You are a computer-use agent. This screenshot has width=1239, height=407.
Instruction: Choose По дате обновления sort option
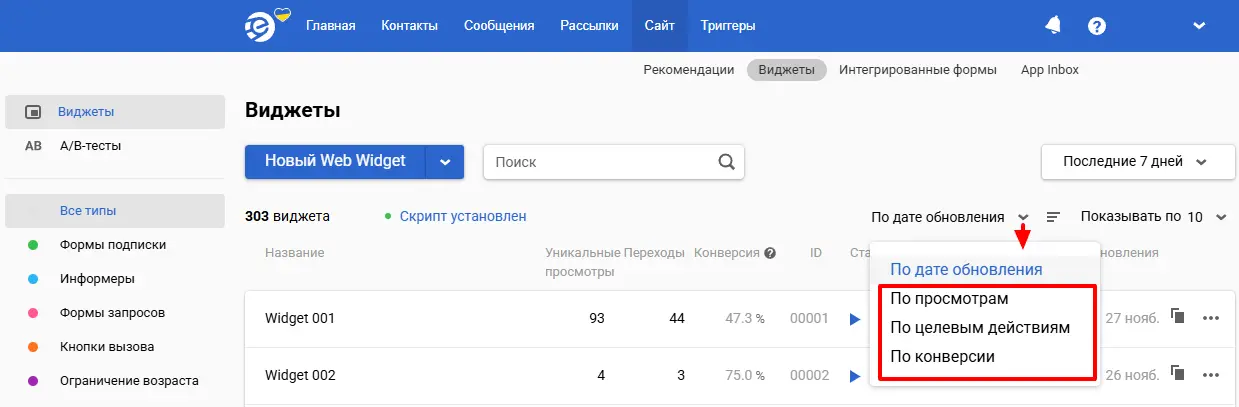[x=966, y=270]
